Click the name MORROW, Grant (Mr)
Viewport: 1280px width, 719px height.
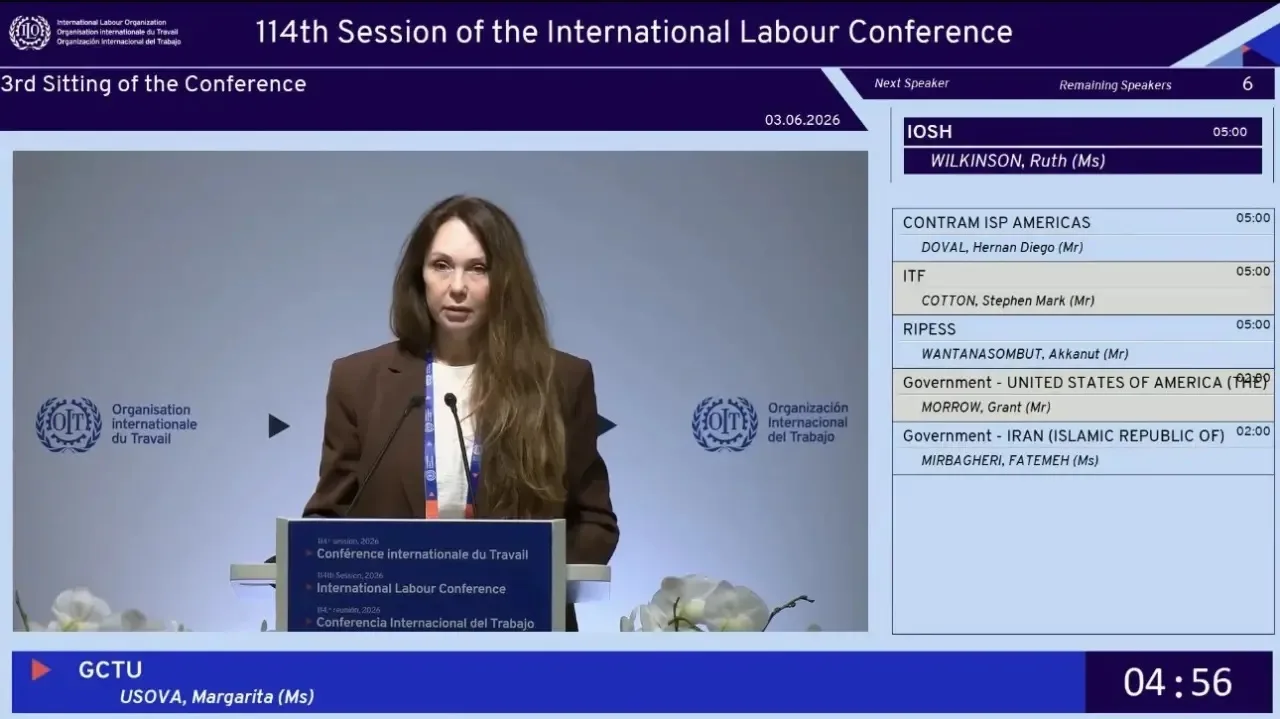[986, 407]
